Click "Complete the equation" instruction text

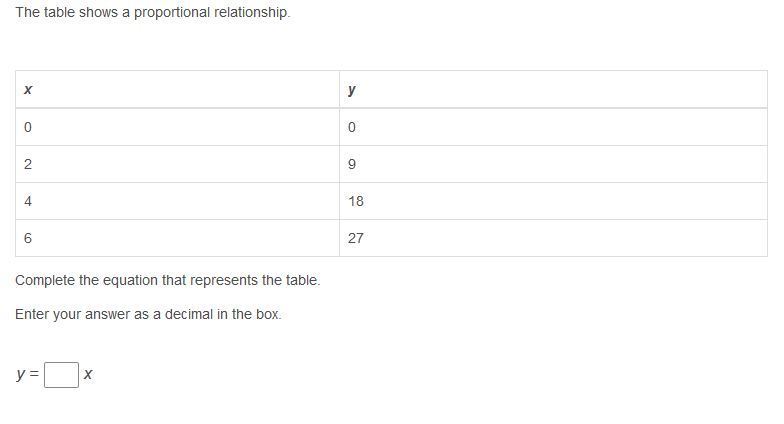coord(167,280)
